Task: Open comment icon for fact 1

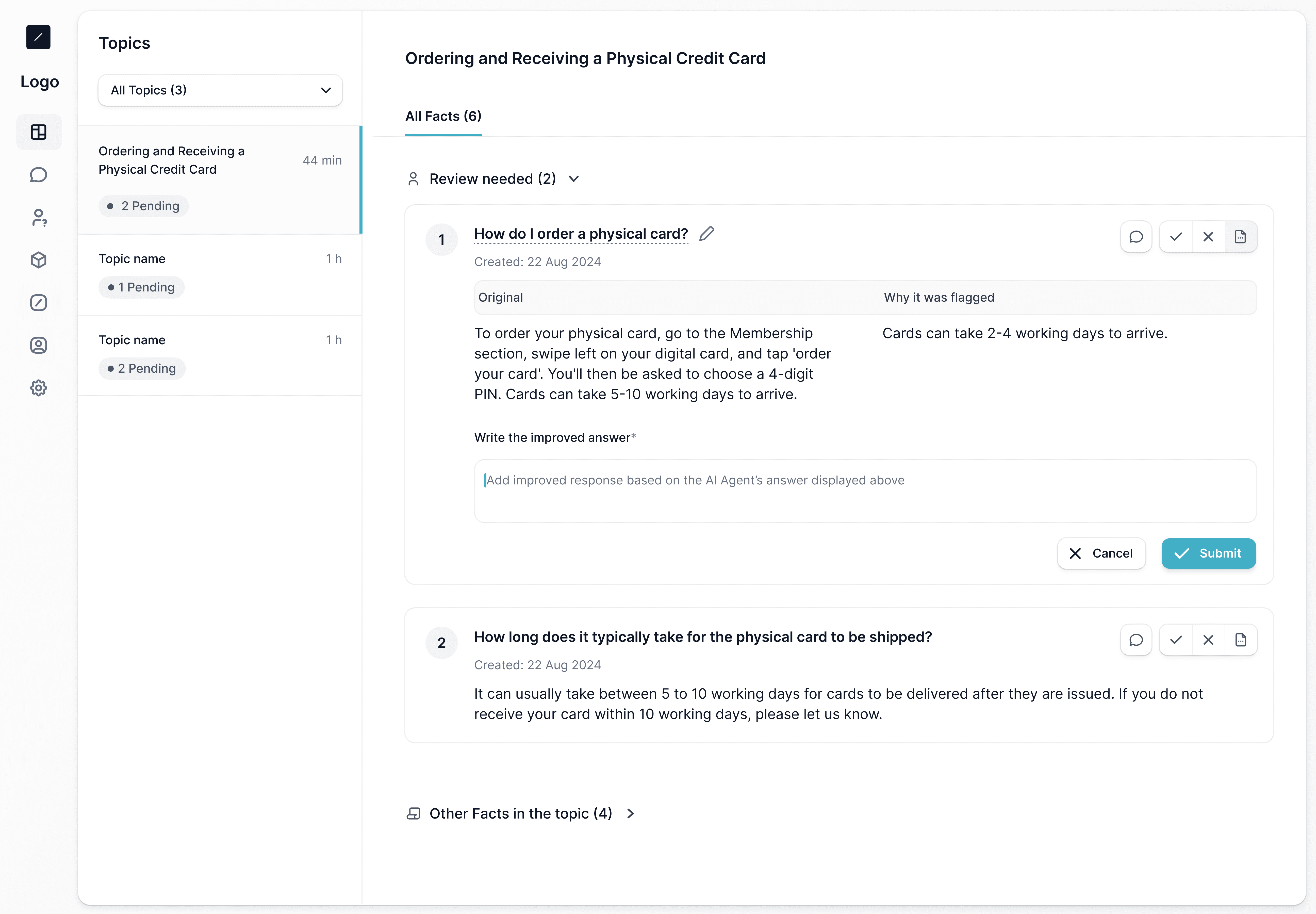Action: tap(1136, 237)
